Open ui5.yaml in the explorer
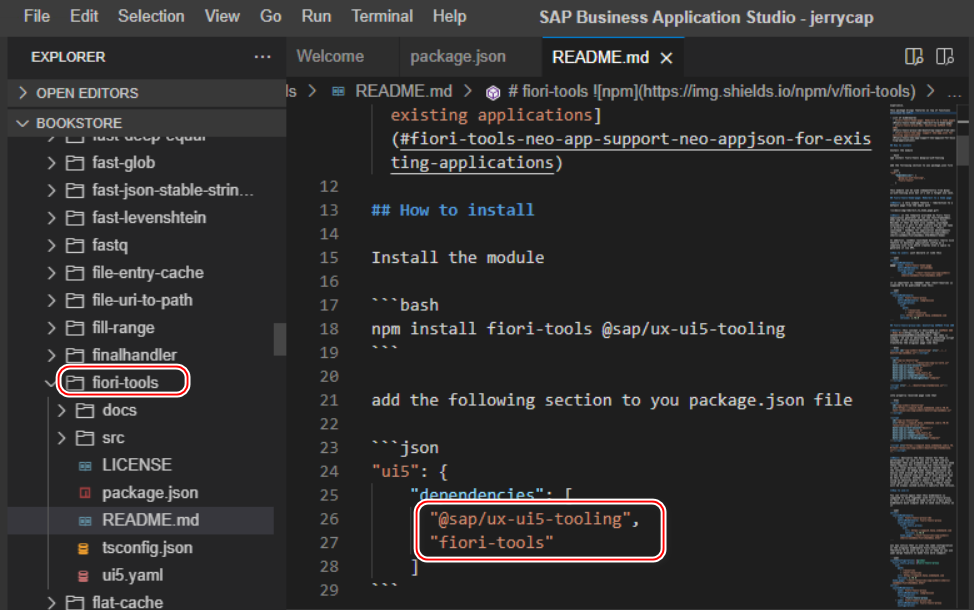 132,575
